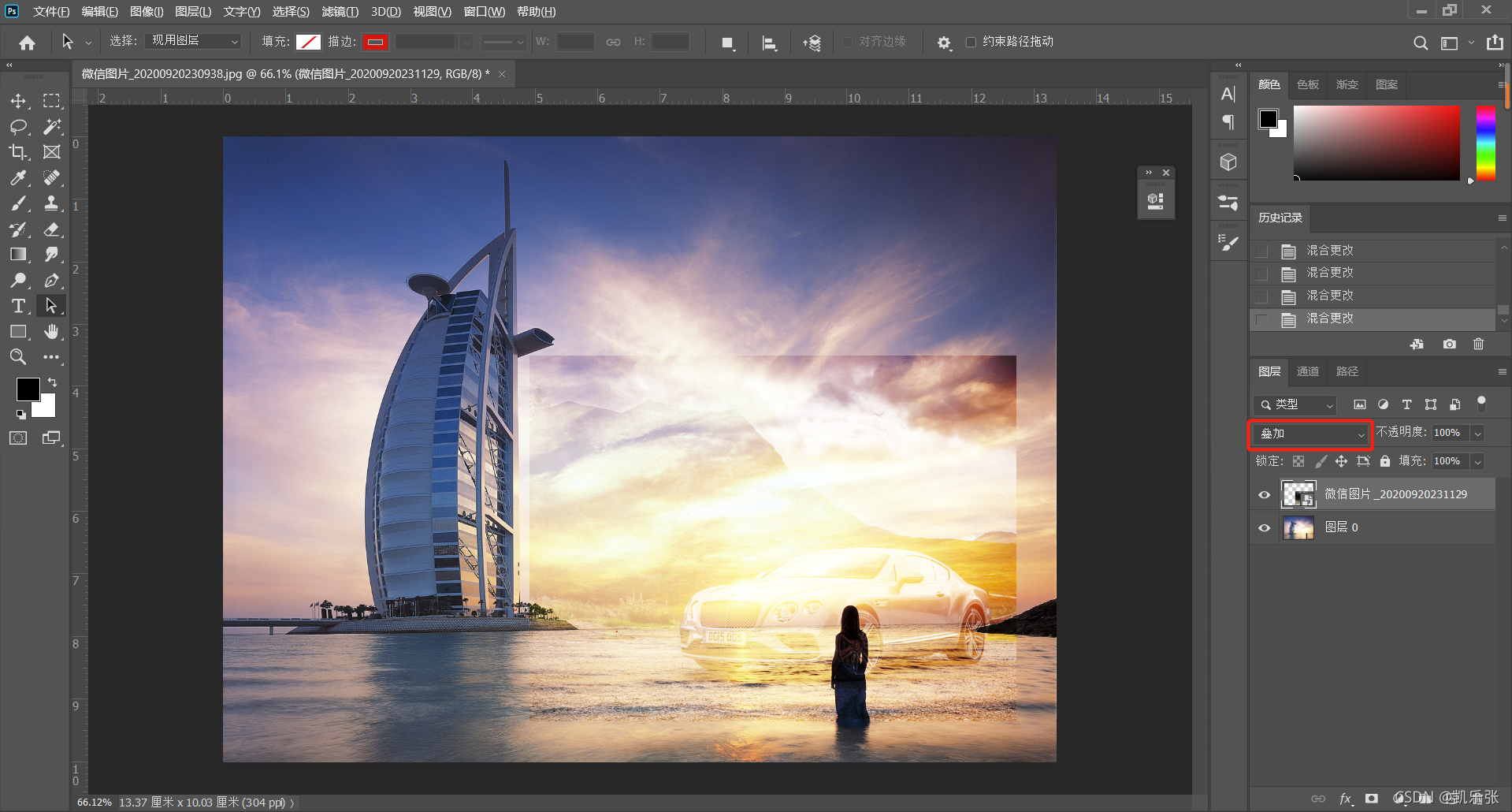Open the 现用图层 select dropdown

coord(193,41)
